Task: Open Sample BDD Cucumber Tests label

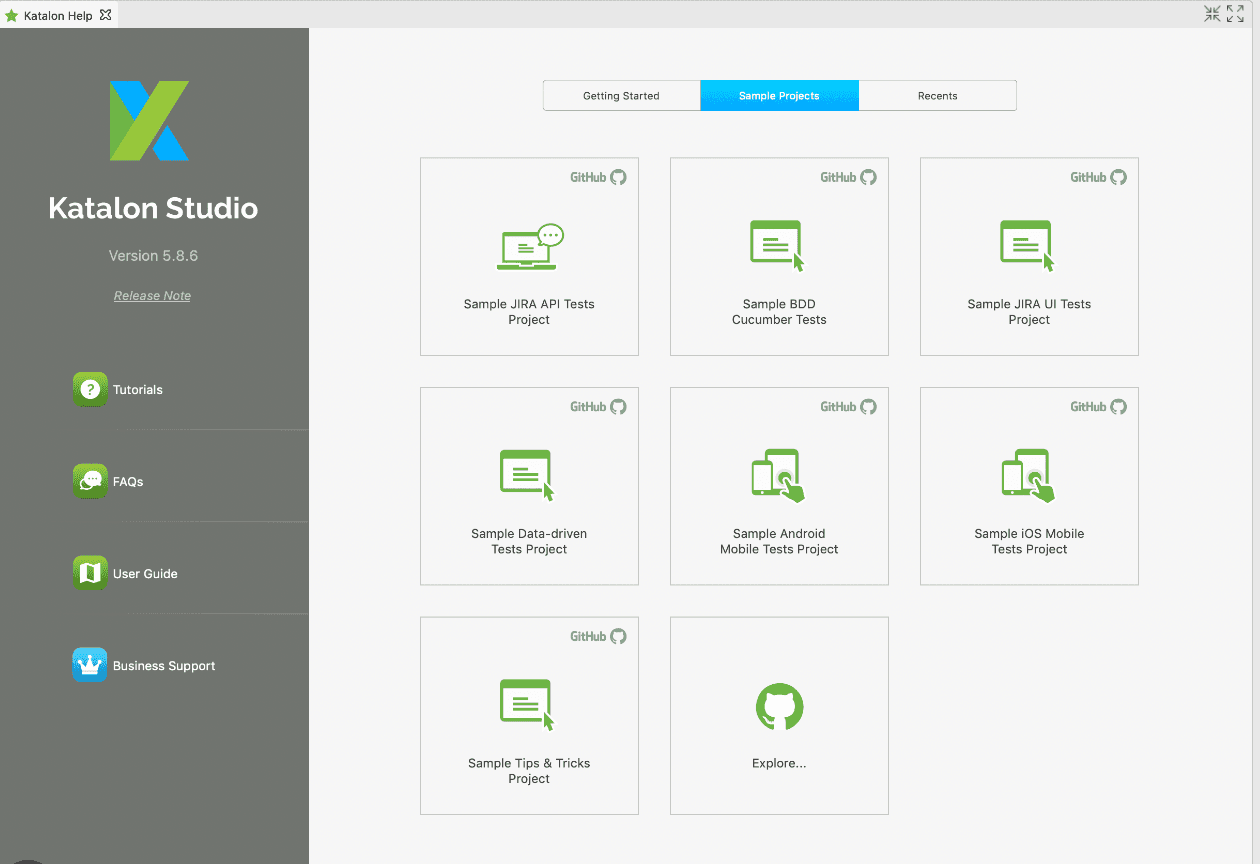Action: click(x=779, y=312)
